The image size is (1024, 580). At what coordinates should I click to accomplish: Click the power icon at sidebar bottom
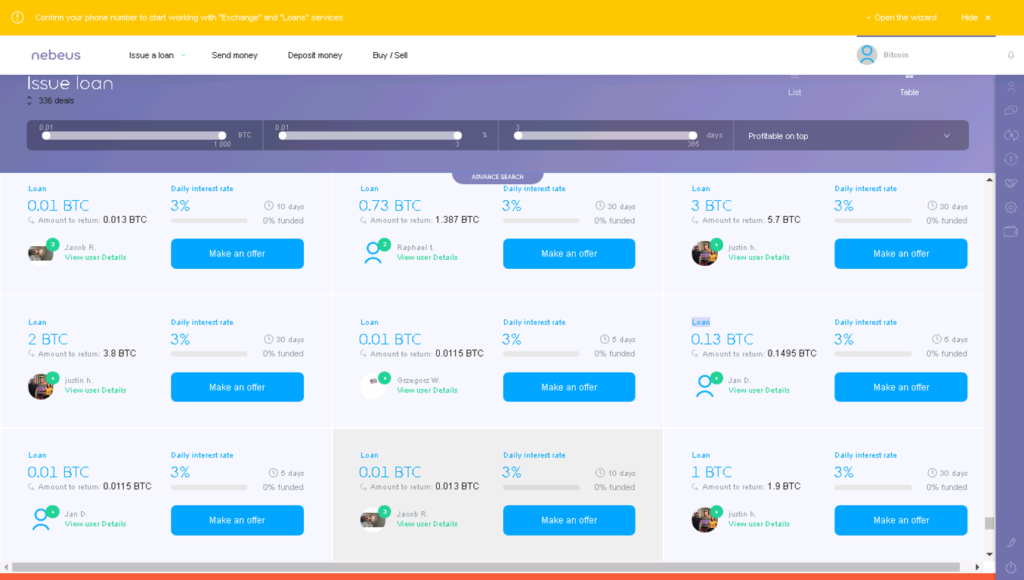click(1010, 567)
